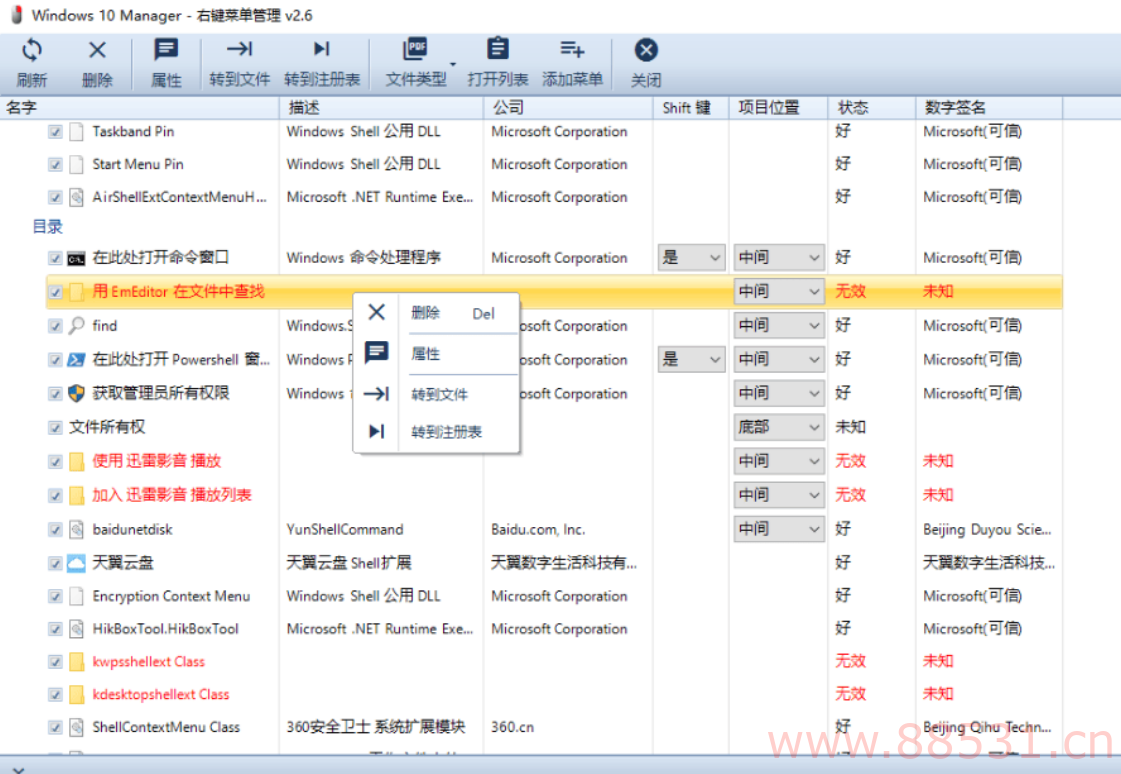Click the file icon beside AirShellExtContextMenuH...
Image resolution: width=1121 pixels, height=774 pixels.
pos(76,197)
